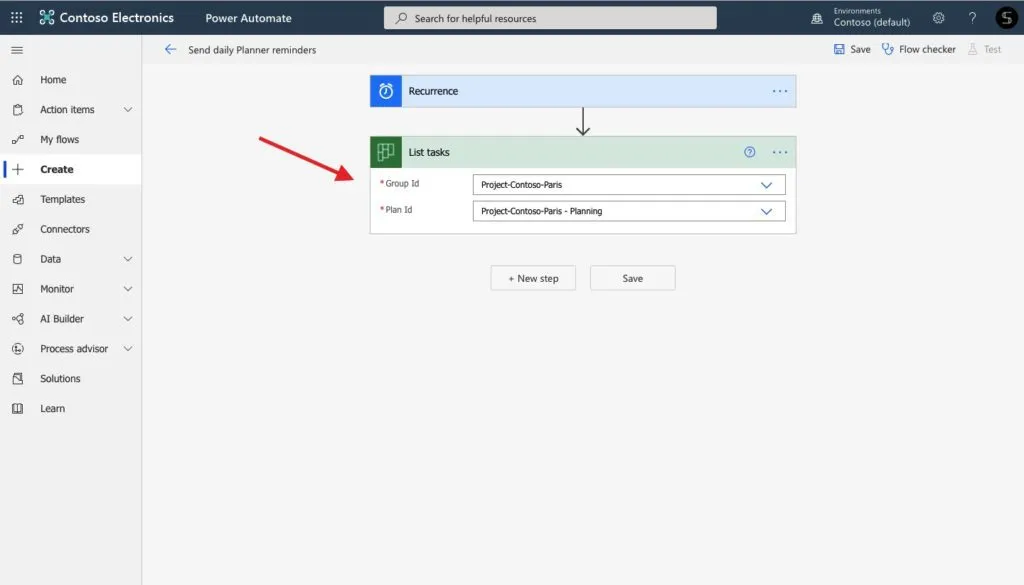Click the New step button

533,278
